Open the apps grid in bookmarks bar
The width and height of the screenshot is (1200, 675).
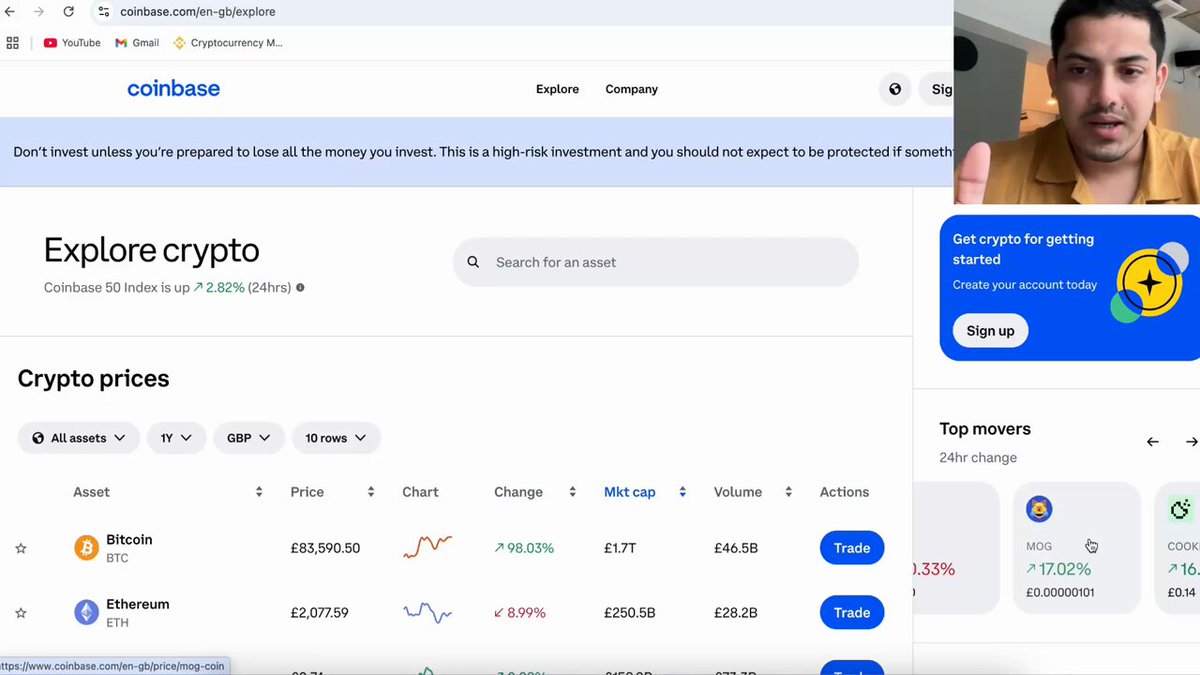[x=13, y=43]
